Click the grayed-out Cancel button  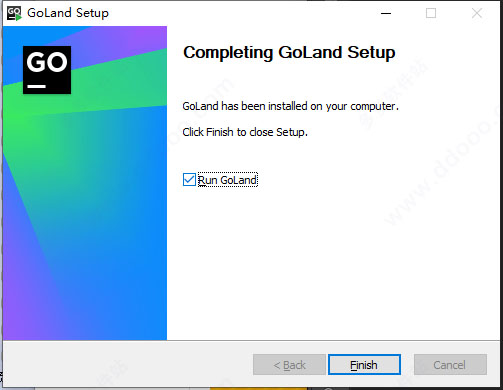click(450, 365)
